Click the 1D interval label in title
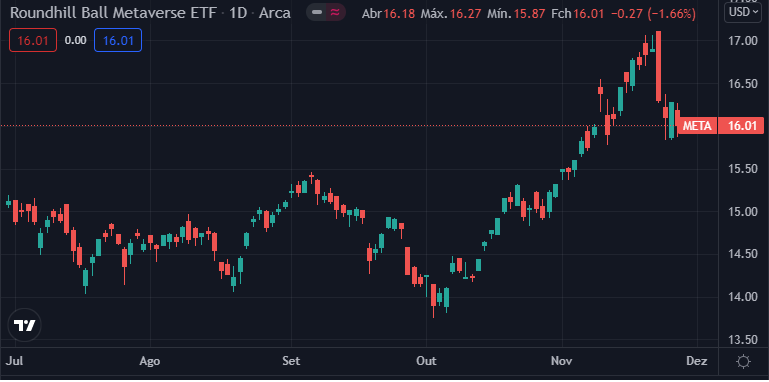 pyautogui.click(x=237, y=13)
